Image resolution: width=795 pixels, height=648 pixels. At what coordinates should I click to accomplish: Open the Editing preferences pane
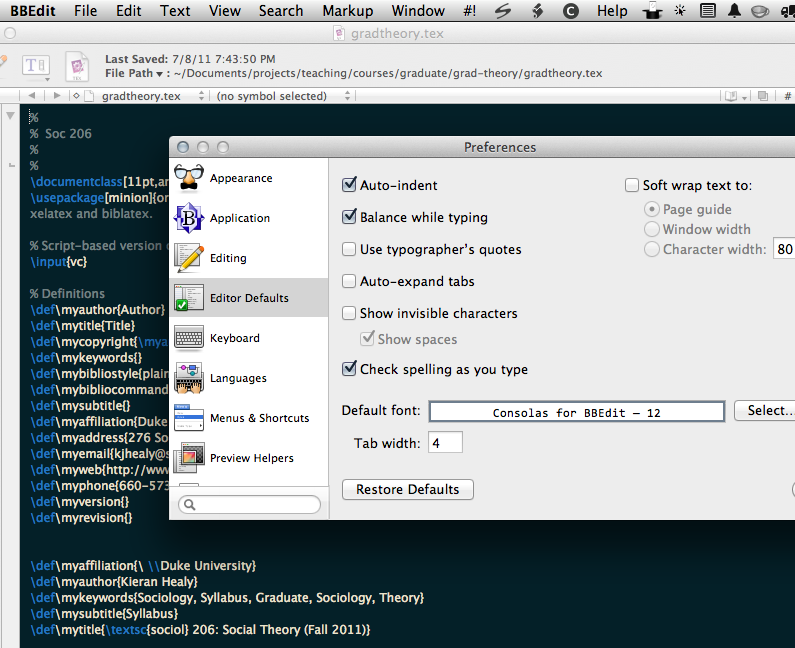pyautogui.click(x=189, y=258)
